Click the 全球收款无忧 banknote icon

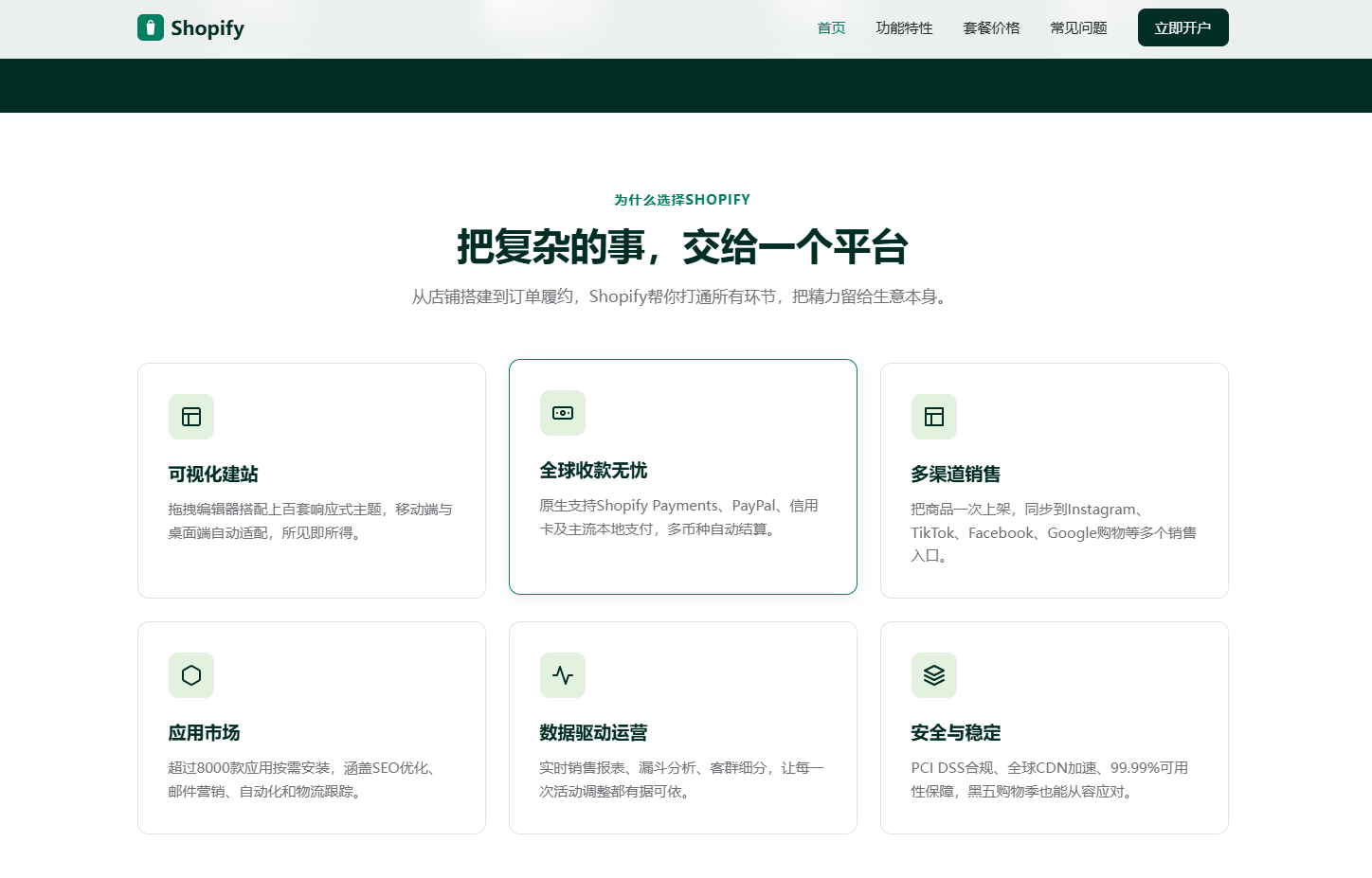pos(563,413)
